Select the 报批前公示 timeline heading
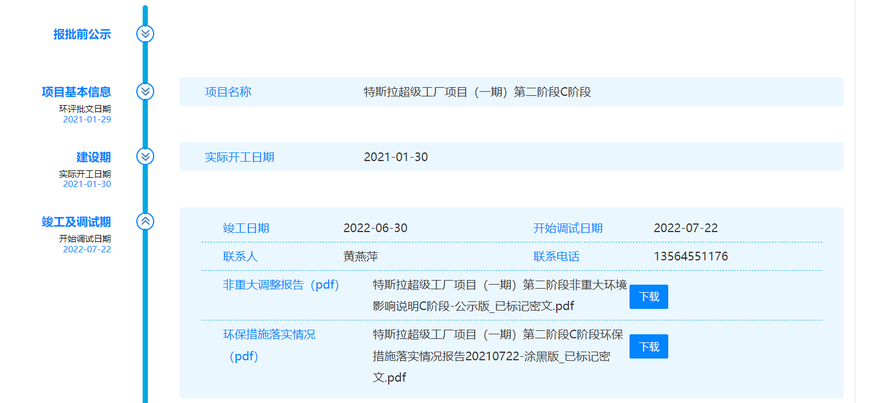The height and width of the screenshot is (403, 875). (x=82, y=34)
